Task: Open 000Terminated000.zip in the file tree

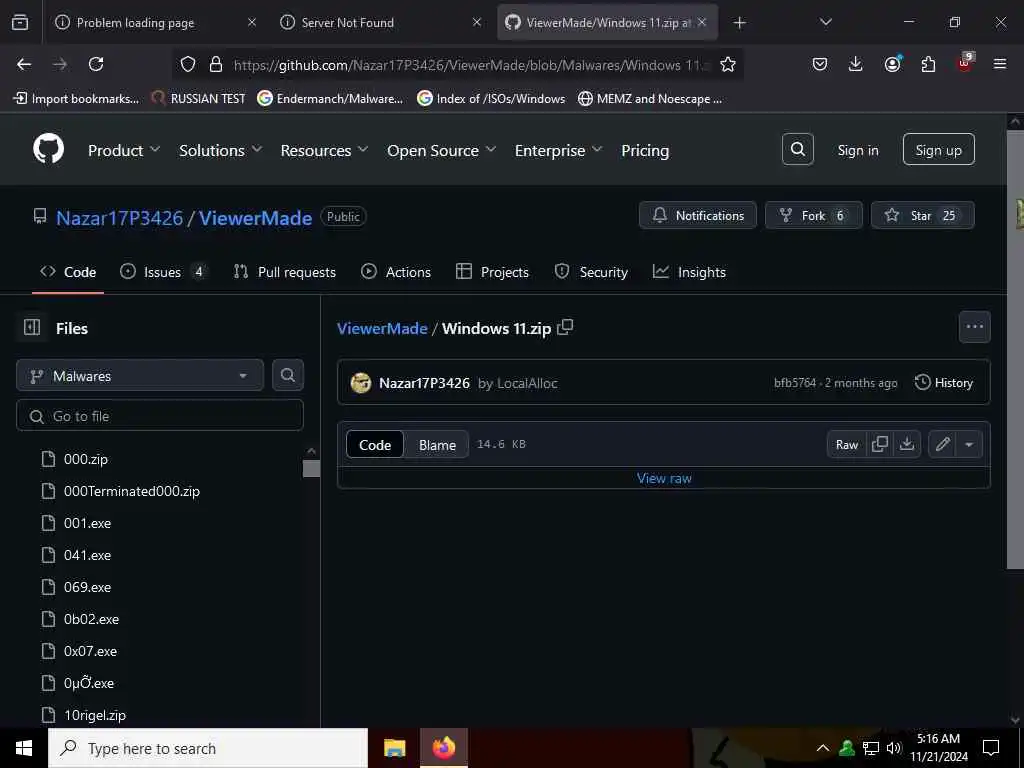Action: click(132, 491)
